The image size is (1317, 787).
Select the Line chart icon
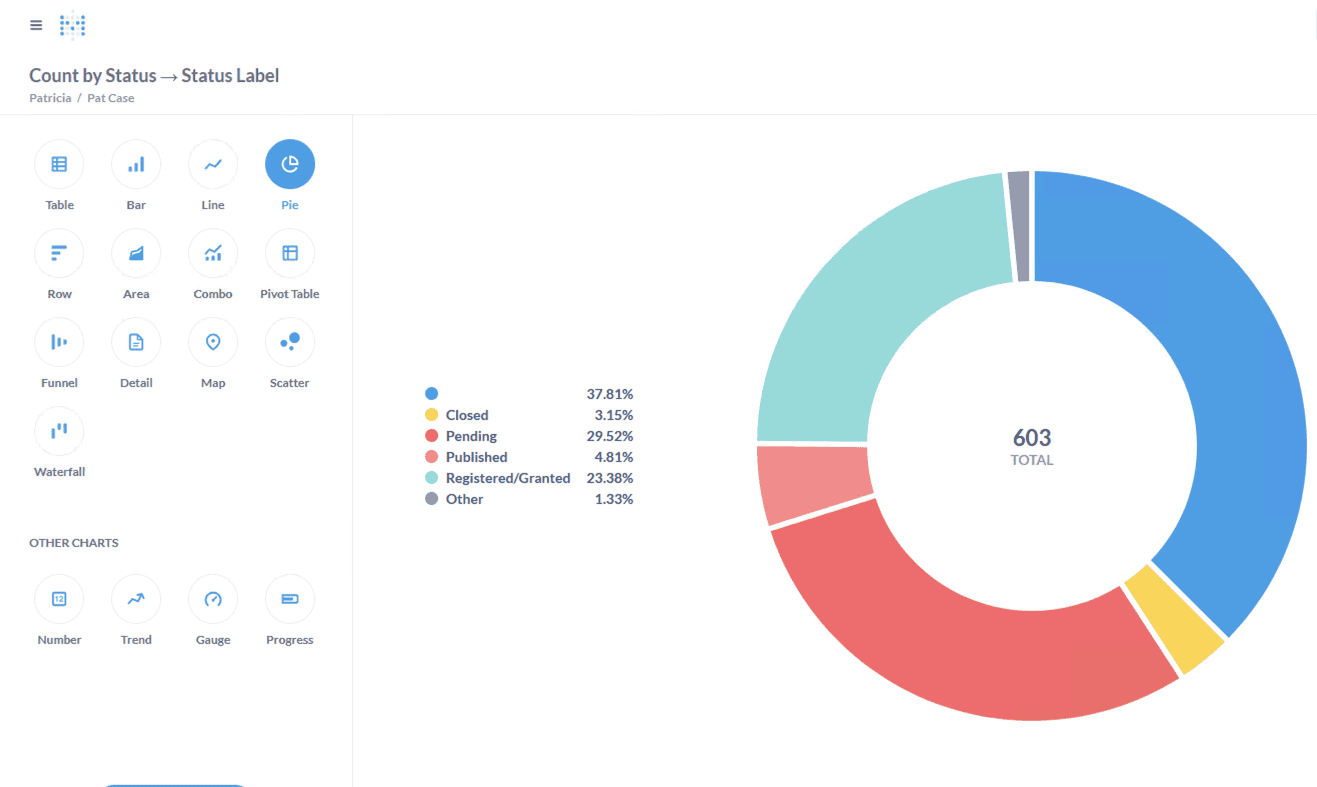[x=213, y=164]
